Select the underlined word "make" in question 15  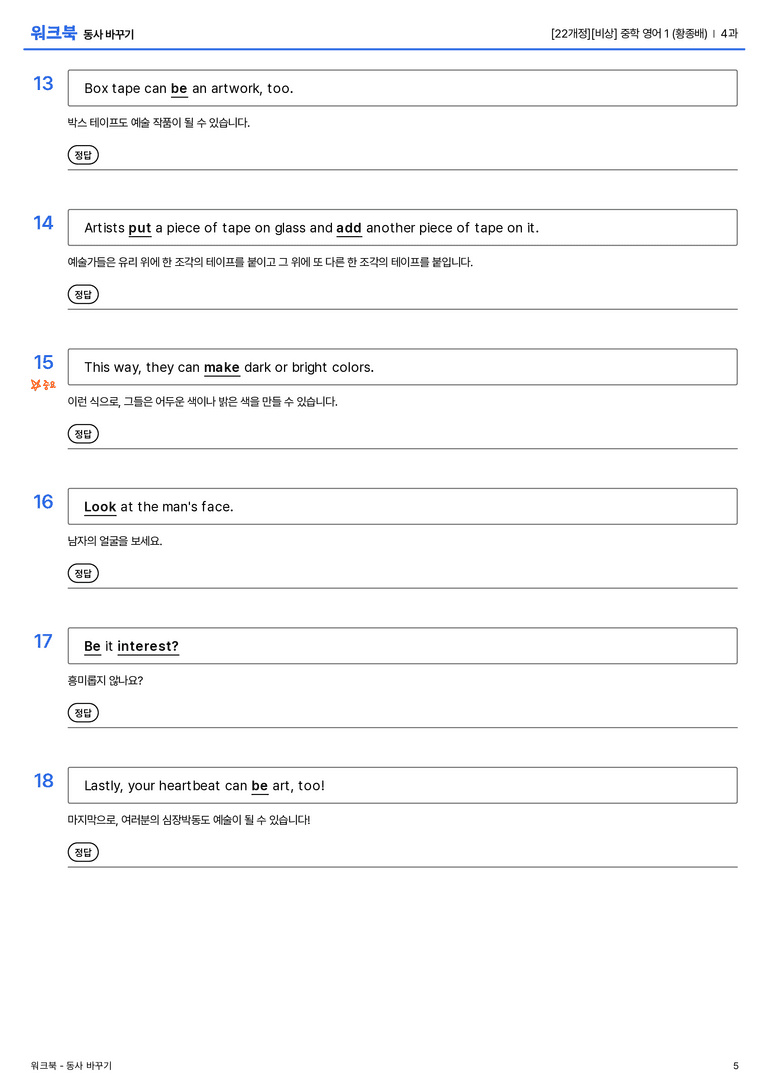(x=222, y=367)
